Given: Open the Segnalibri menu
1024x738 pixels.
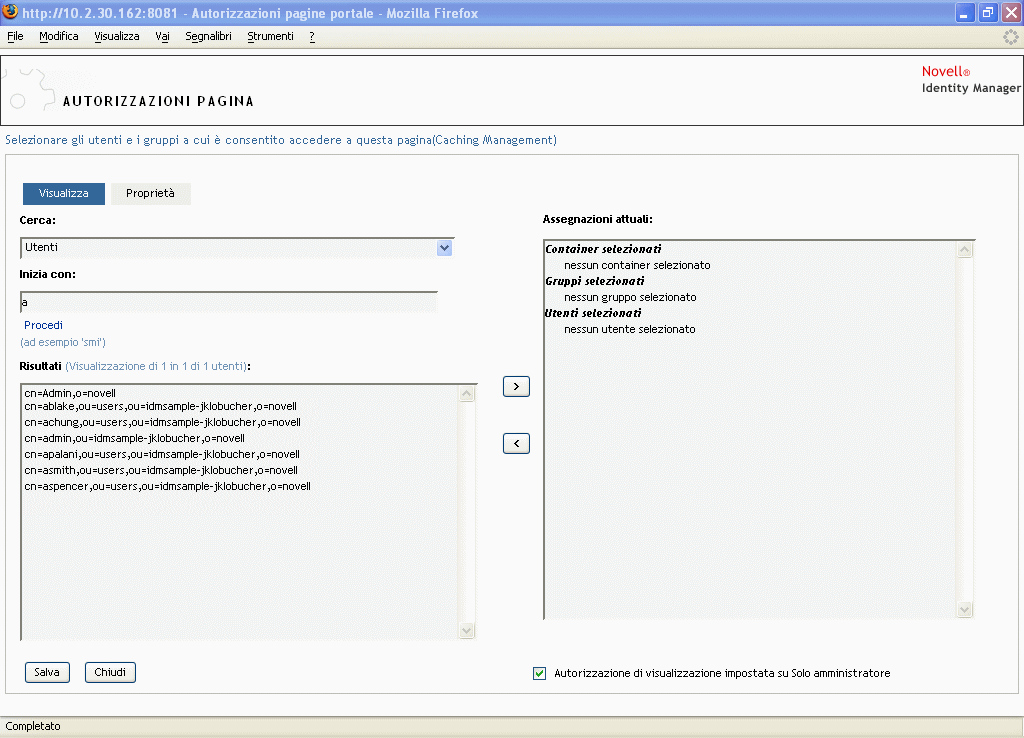Looking at the screenshot, I should (208, 37).
